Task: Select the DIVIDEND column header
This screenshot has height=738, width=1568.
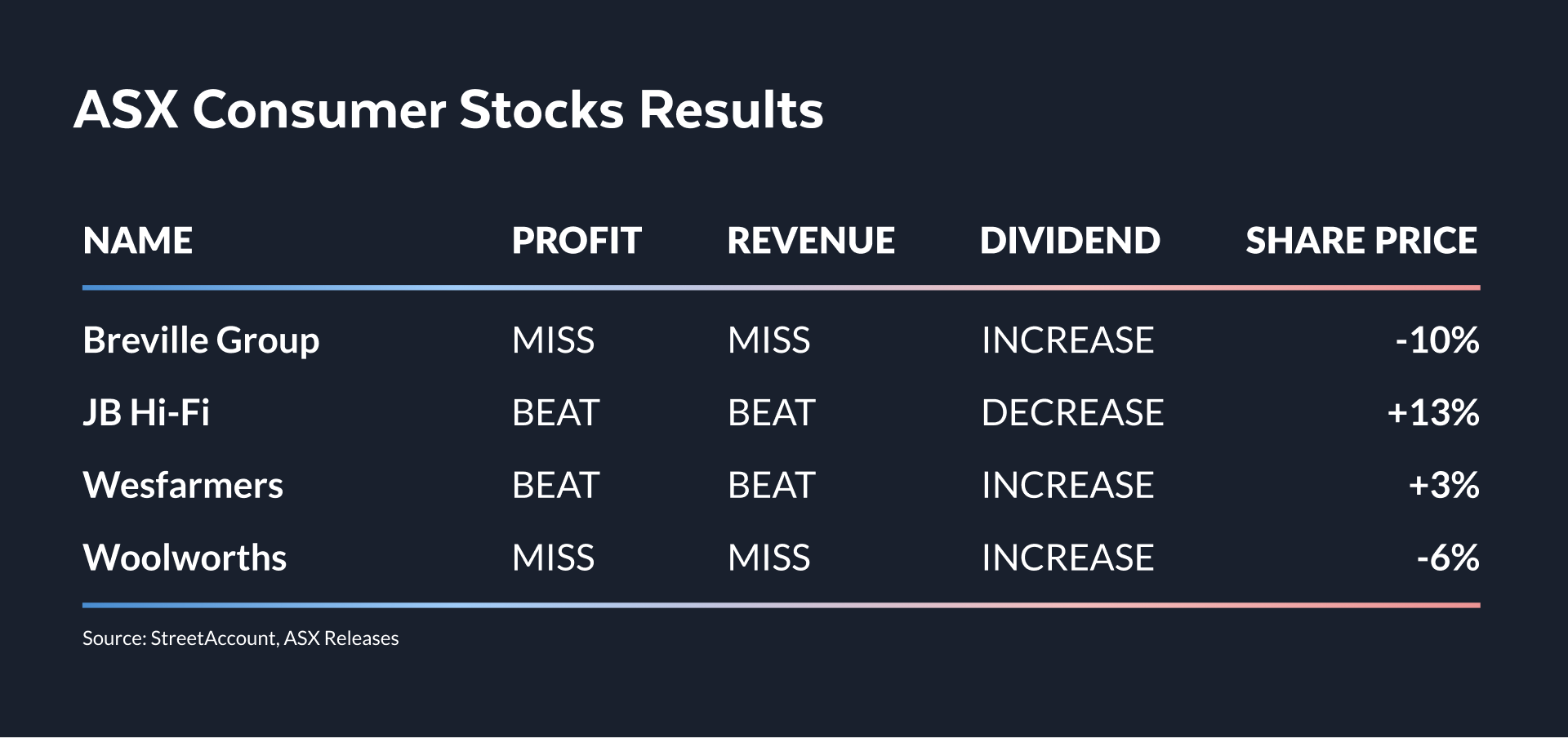Action: tap(1070, 241)
